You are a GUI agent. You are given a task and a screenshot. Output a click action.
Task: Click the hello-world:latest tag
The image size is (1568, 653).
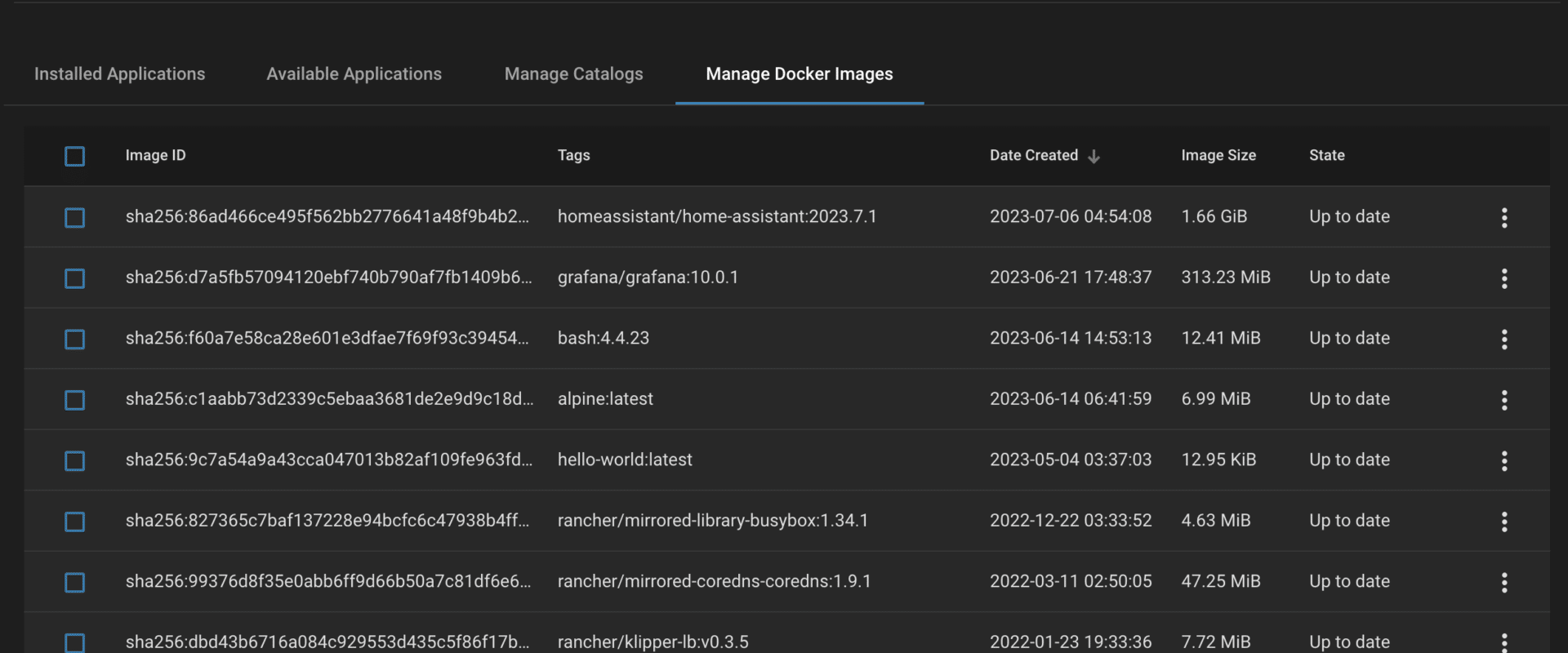tap(625, 460)
